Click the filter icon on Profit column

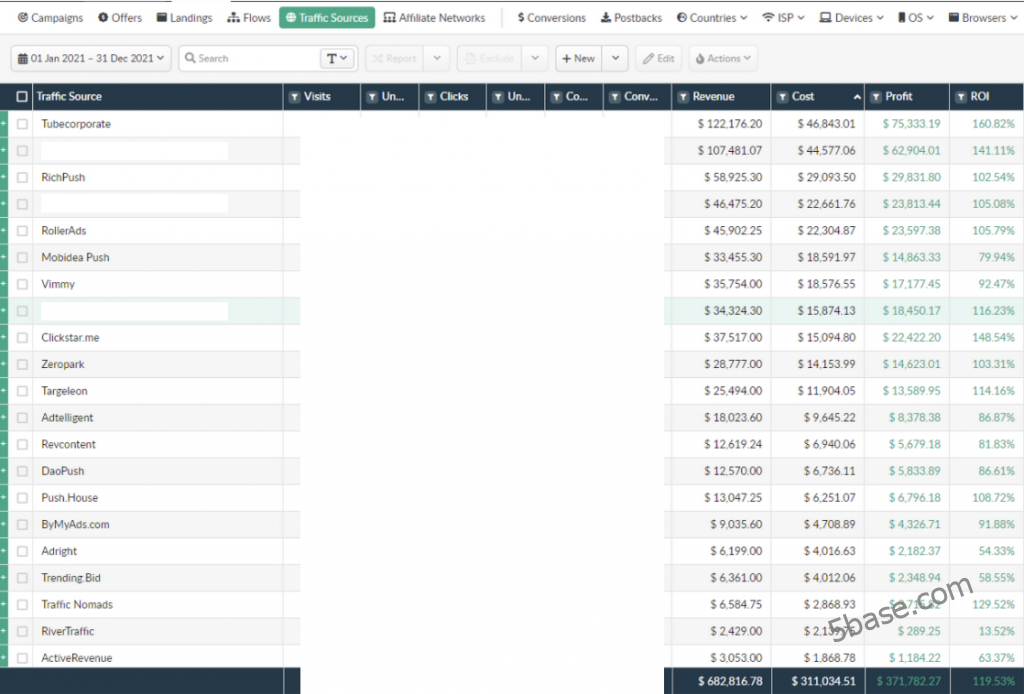pos(876,97)
